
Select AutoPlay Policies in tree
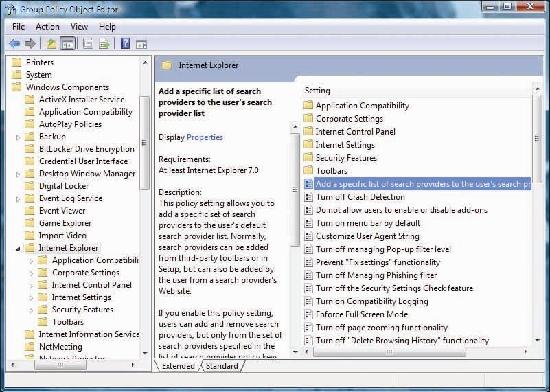[x=70, y=124]
